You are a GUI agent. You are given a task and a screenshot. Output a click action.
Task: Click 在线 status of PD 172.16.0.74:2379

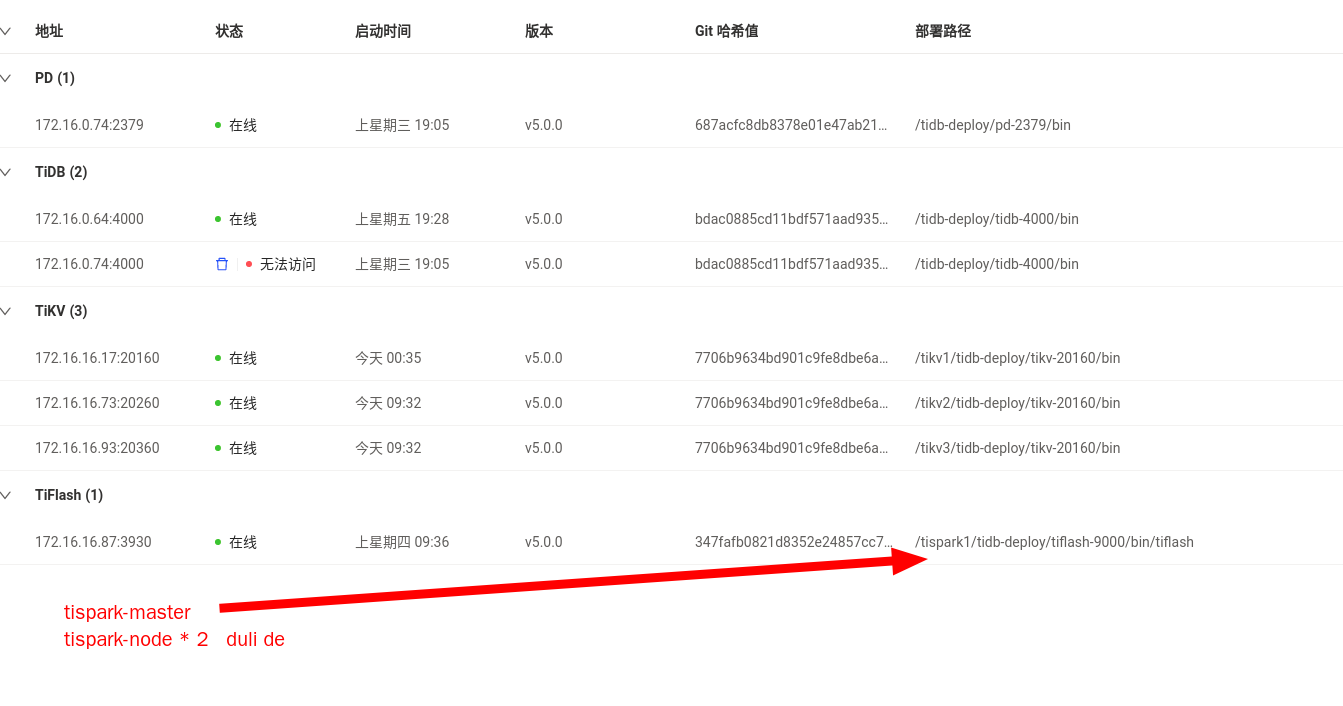tap(243, 125)
